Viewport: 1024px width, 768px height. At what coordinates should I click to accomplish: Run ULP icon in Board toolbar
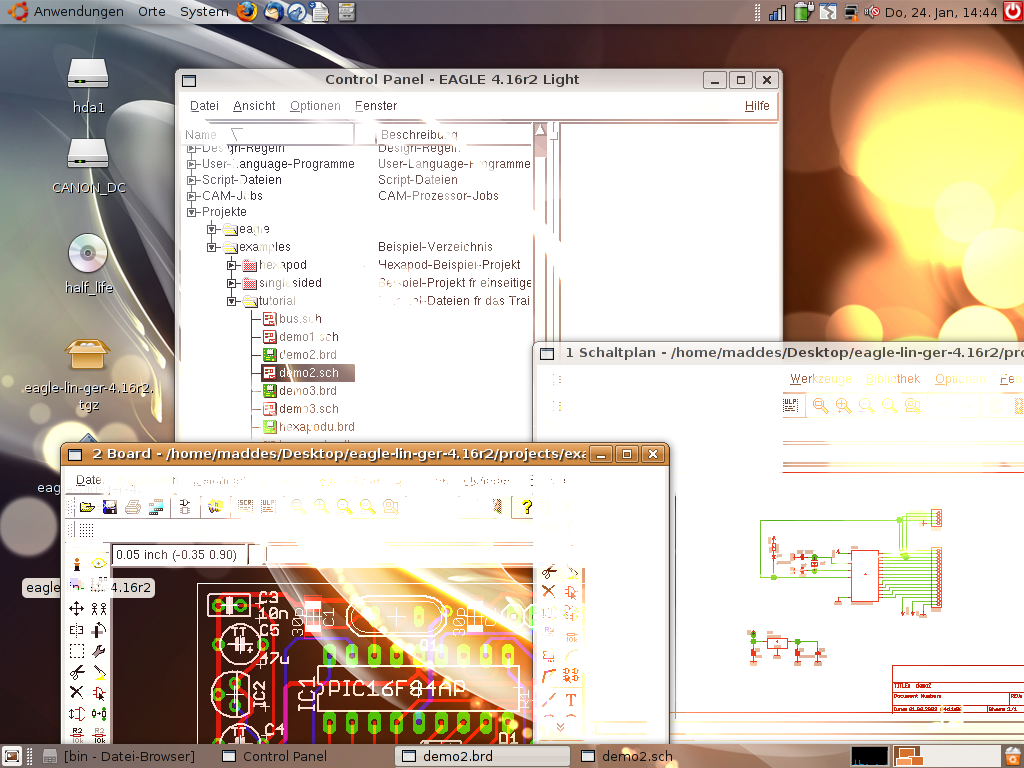point(268,507)
